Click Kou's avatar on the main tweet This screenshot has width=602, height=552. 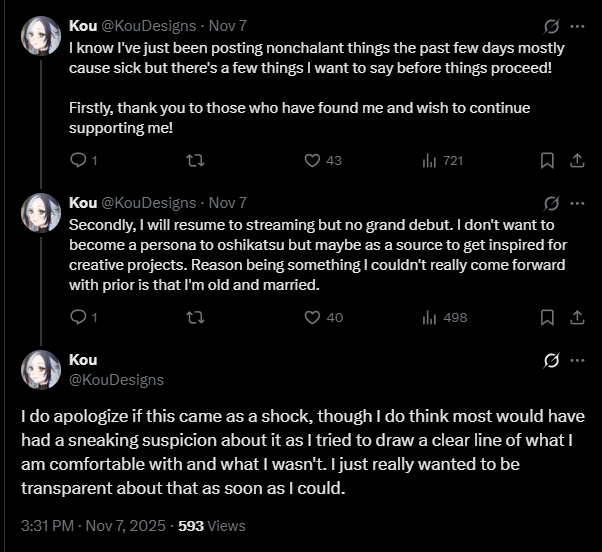click(41, 369)
